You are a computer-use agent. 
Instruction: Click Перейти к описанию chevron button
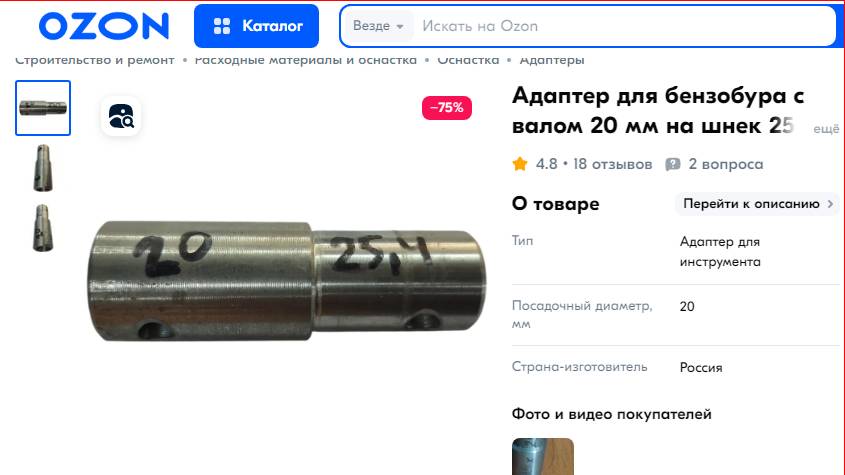tap(757, 204)
